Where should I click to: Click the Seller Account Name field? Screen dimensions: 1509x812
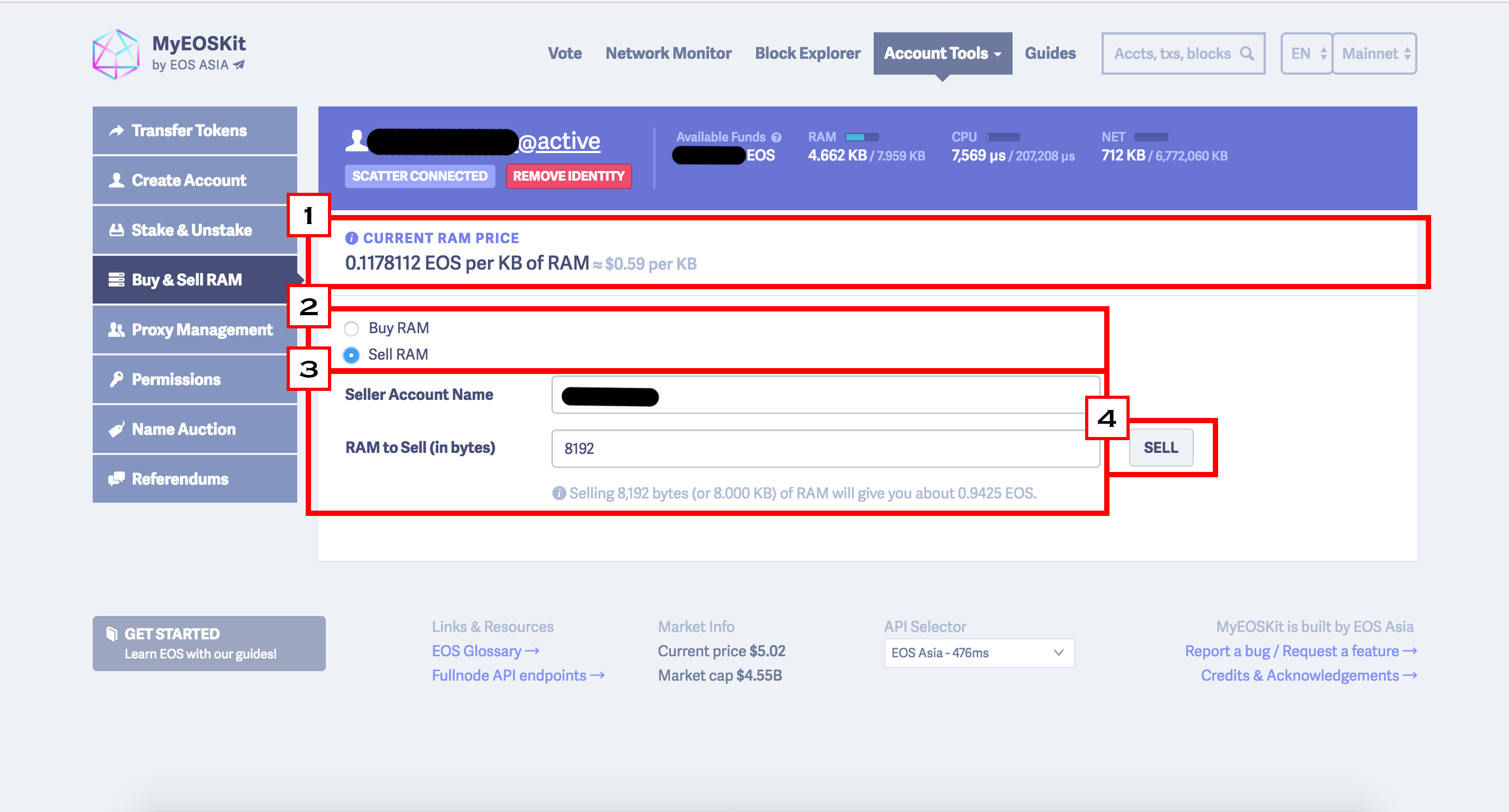(825, 395)
